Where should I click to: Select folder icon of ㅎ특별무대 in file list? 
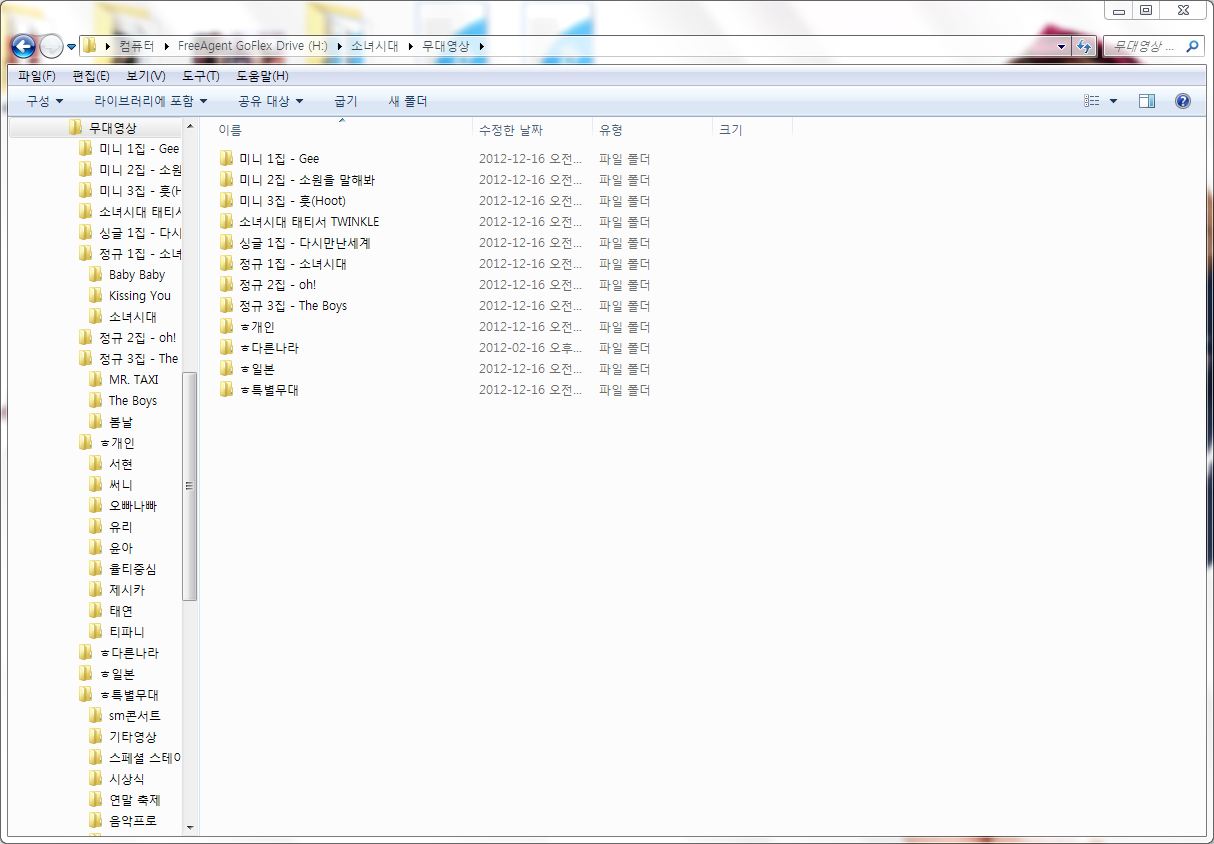[227, 389]
